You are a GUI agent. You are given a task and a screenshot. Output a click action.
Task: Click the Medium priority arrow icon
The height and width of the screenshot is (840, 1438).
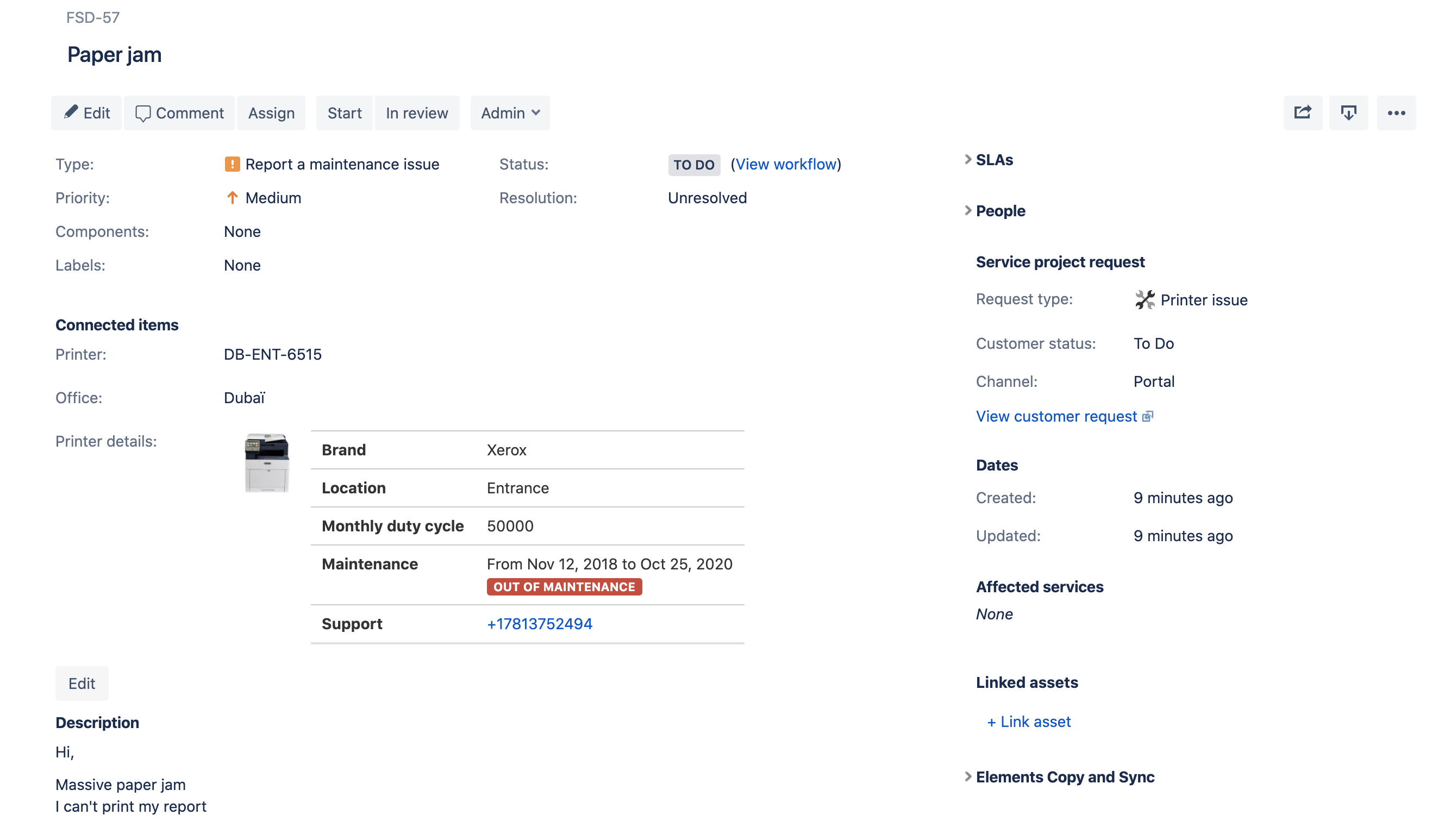[232, 198]
